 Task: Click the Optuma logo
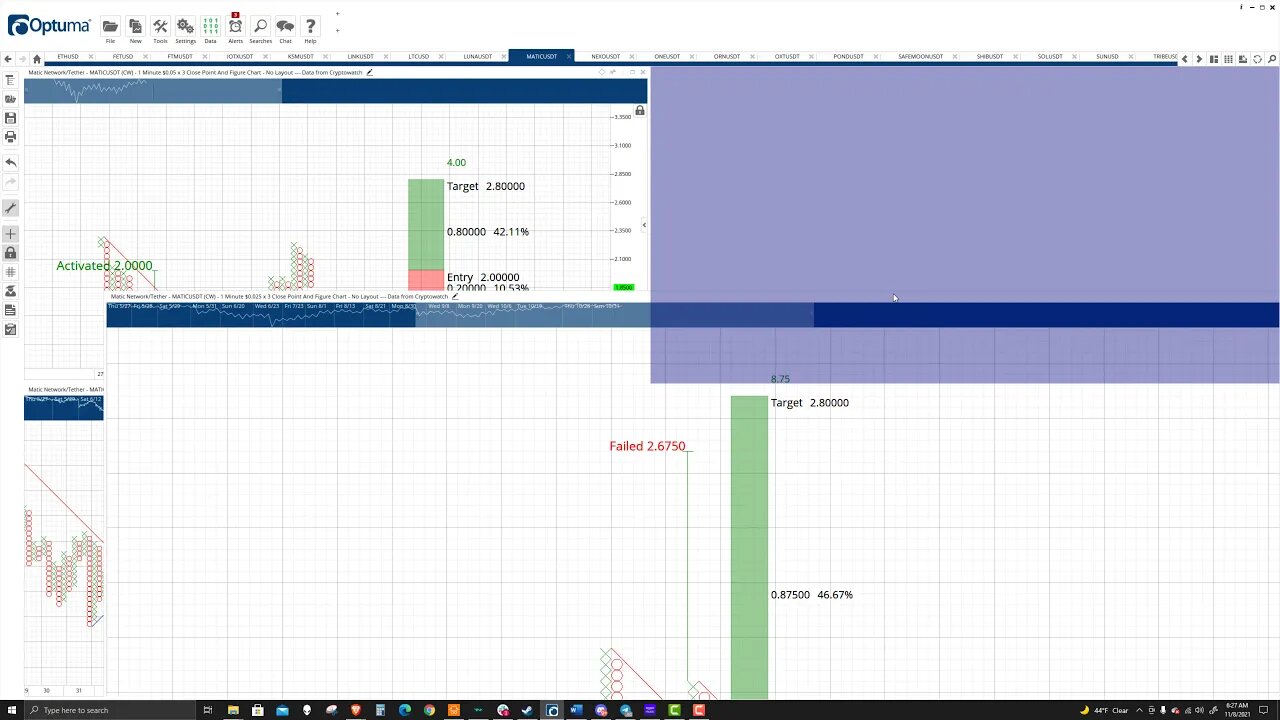tap(48, 25)
